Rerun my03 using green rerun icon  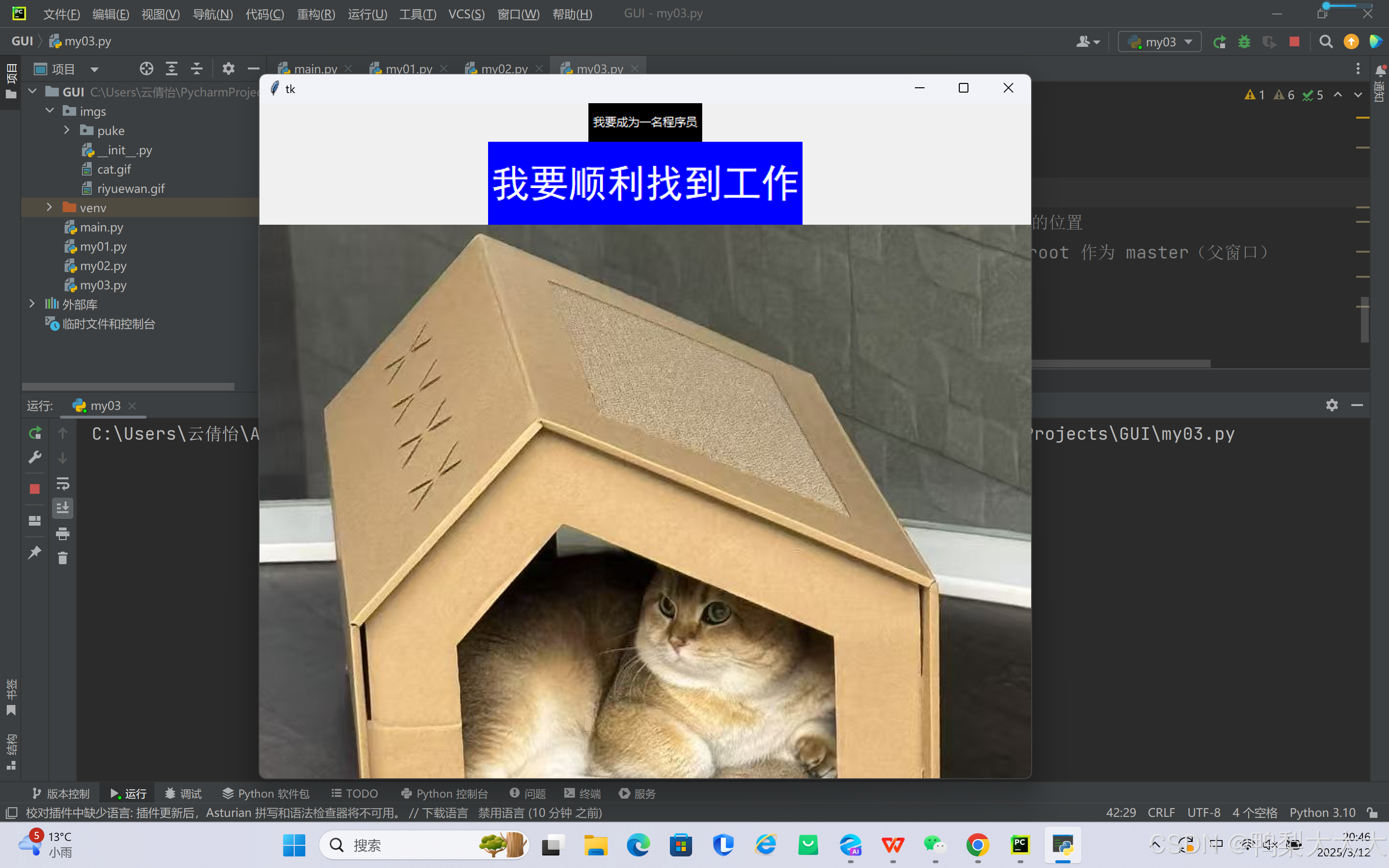click(x=34, y=433)
